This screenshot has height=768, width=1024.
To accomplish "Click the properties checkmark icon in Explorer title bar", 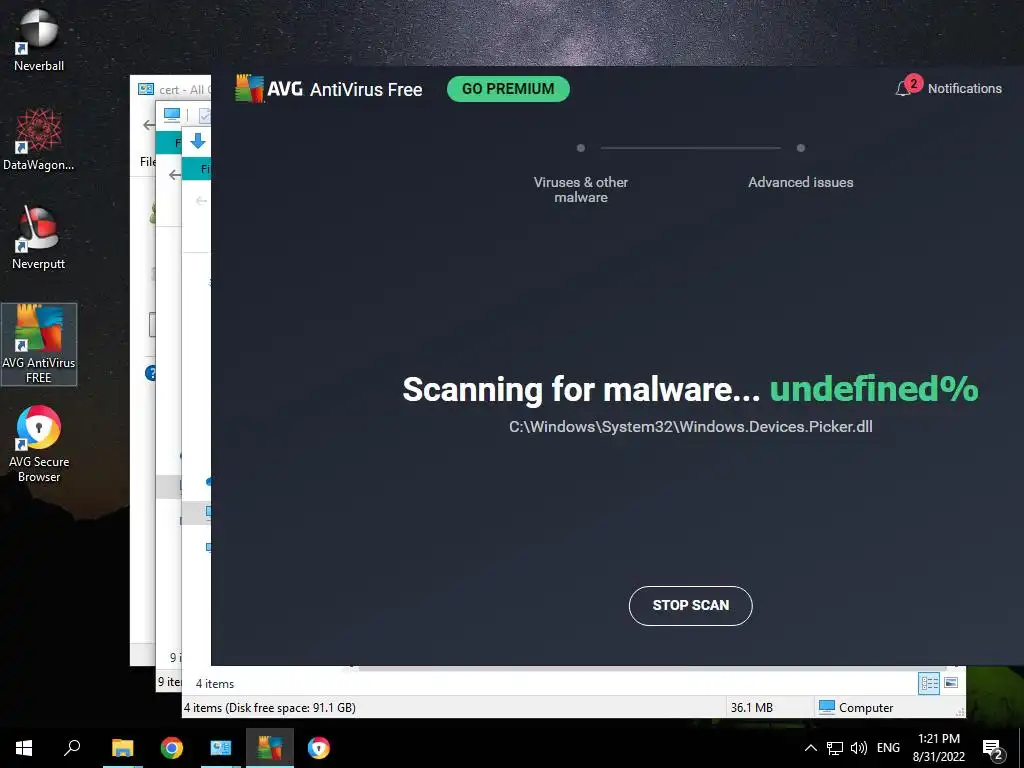I will point(204,116).
